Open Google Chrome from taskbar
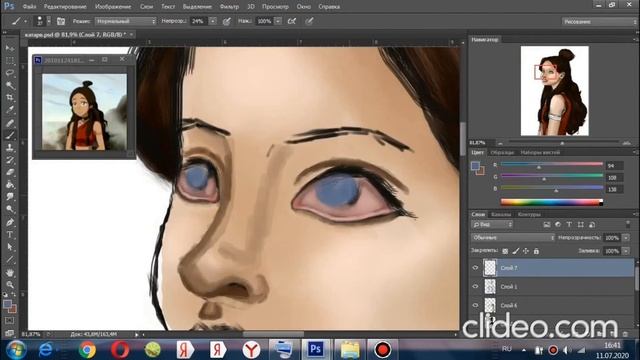The width and height of the screenshot is (640, 360). coord(87,350)
